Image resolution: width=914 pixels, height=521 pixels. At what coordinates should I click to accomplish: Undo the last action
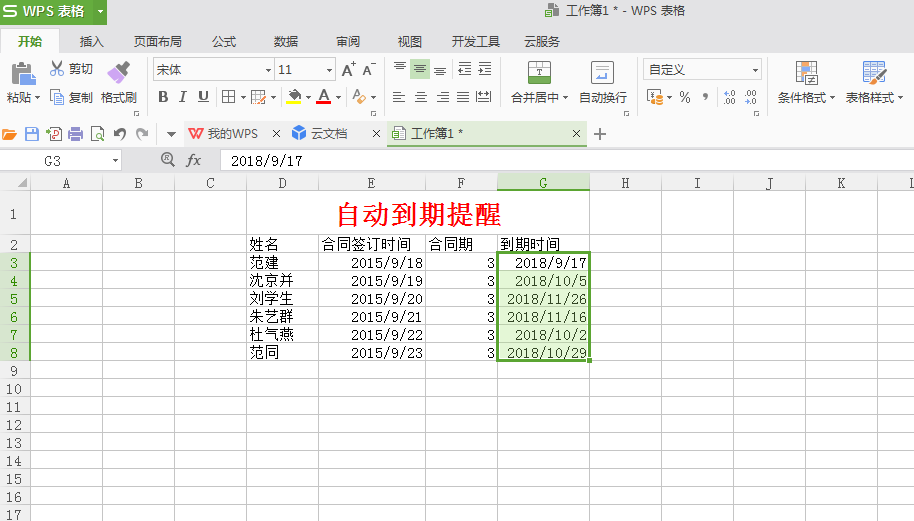click(119, 134)
